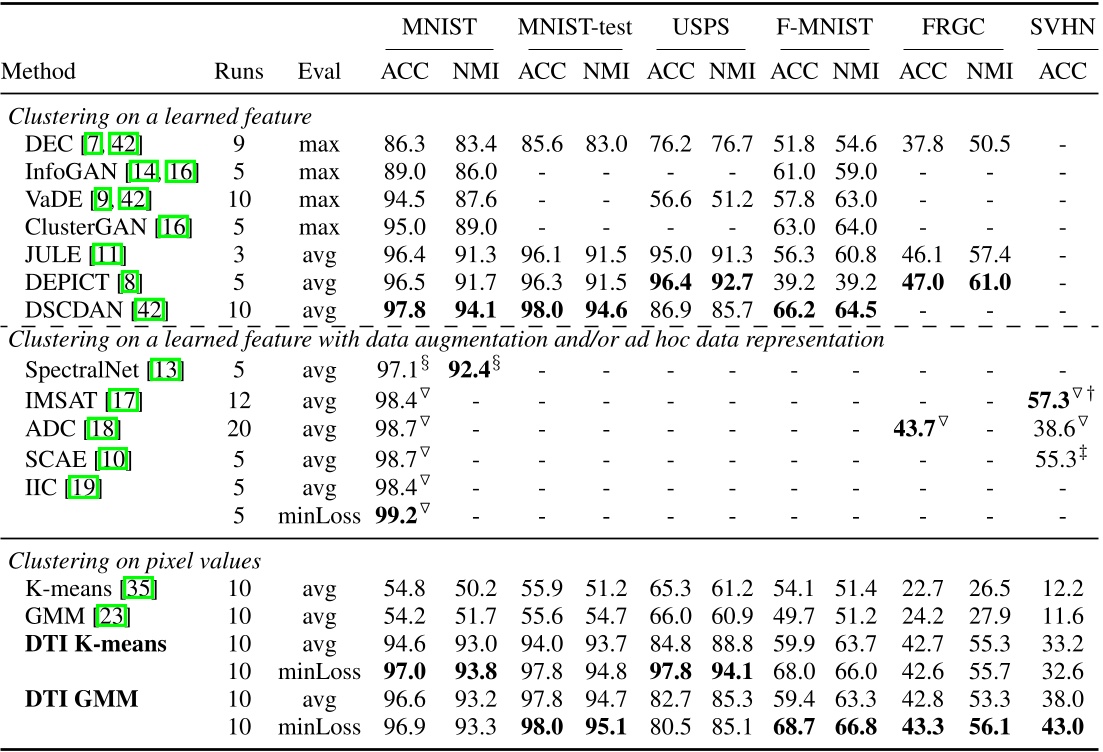Click reference 9 next to VaDE
Image resolution: width=1103 pixels, height=752 pixels.
(104, 198)
